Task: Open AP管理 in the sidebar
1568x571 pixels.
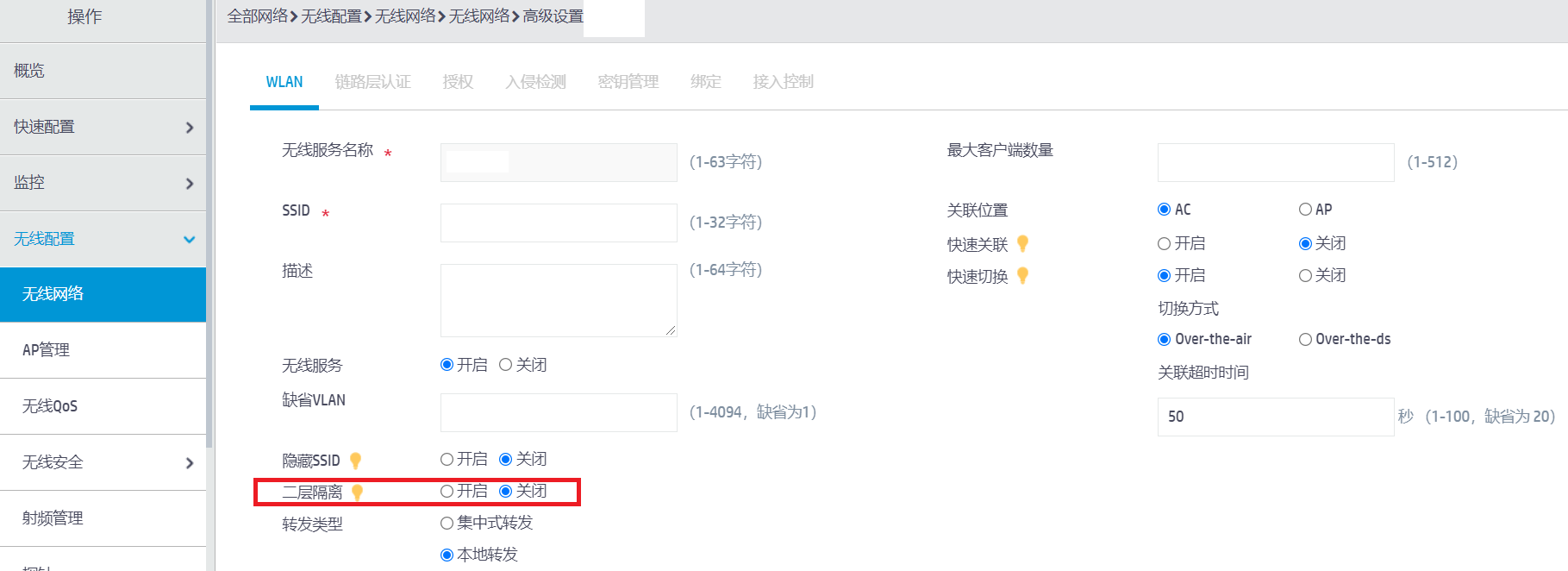Action: click(47, 350)
